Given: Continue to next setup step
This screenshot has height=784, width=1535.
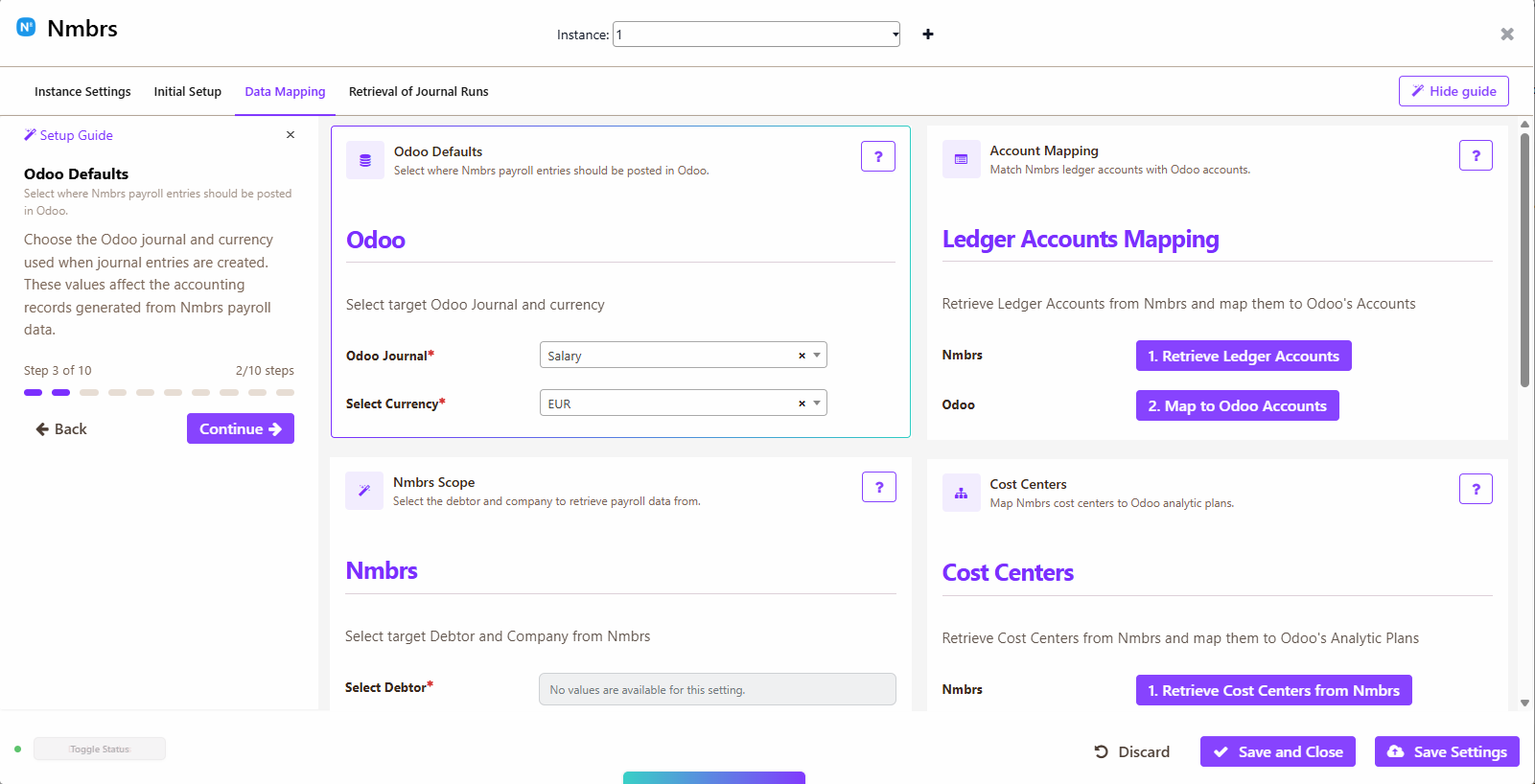Looking at the screenshot, I should 241,428.
